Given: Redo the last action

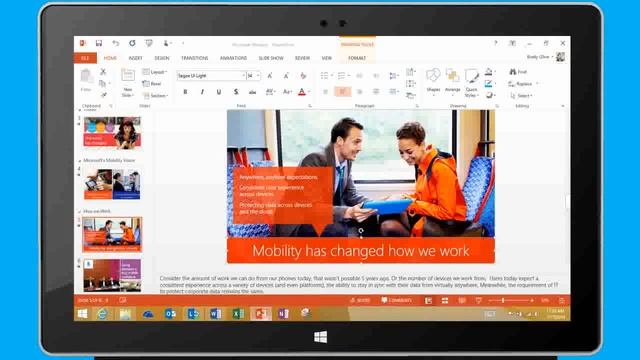Looking at the screenshot, I should click(132, 43).
